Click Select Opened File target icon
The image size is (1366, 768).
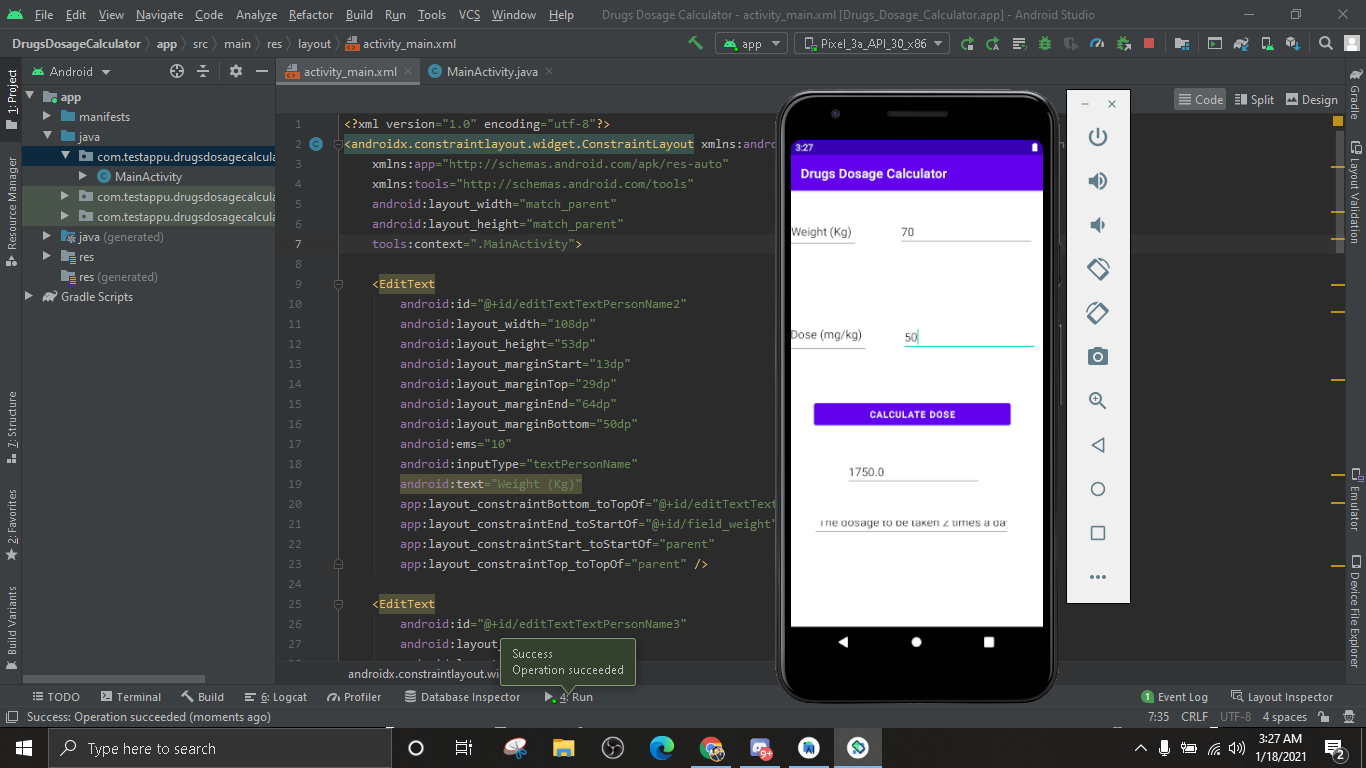(x=177, y=71)
